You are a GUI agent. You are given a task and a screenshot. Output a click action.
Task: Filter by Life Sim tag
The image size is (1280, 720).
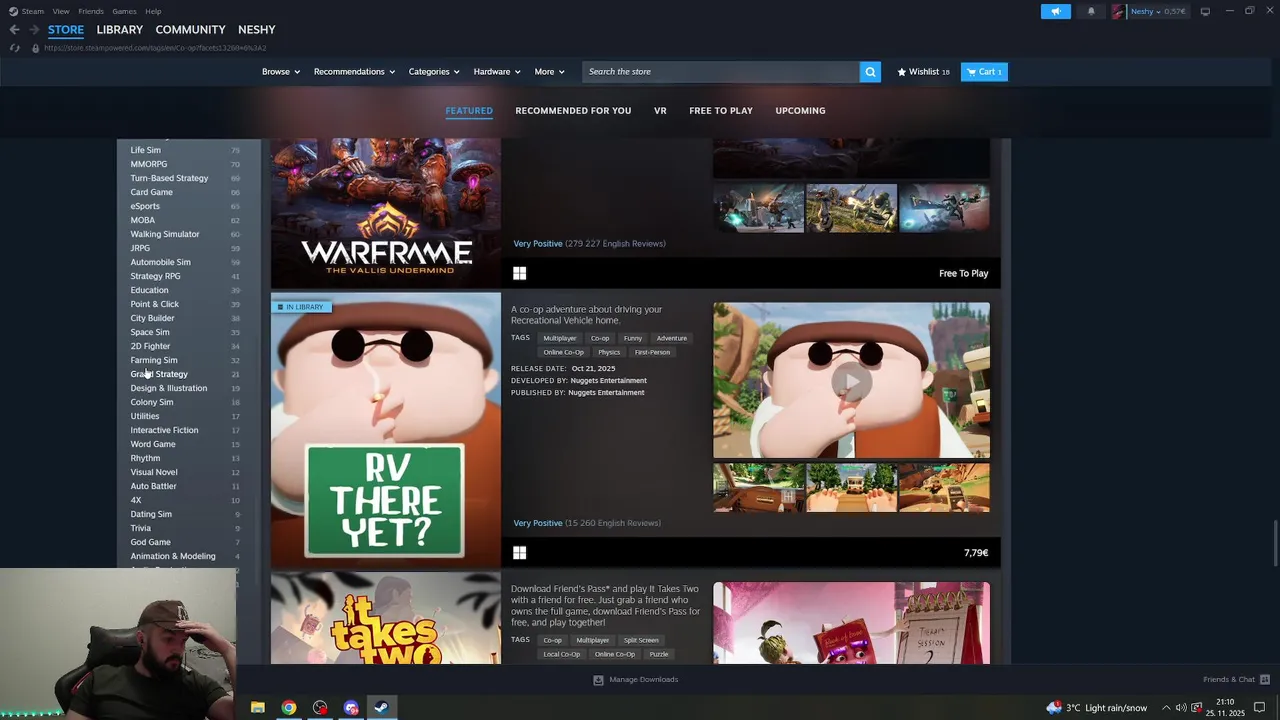click(145, 150)
